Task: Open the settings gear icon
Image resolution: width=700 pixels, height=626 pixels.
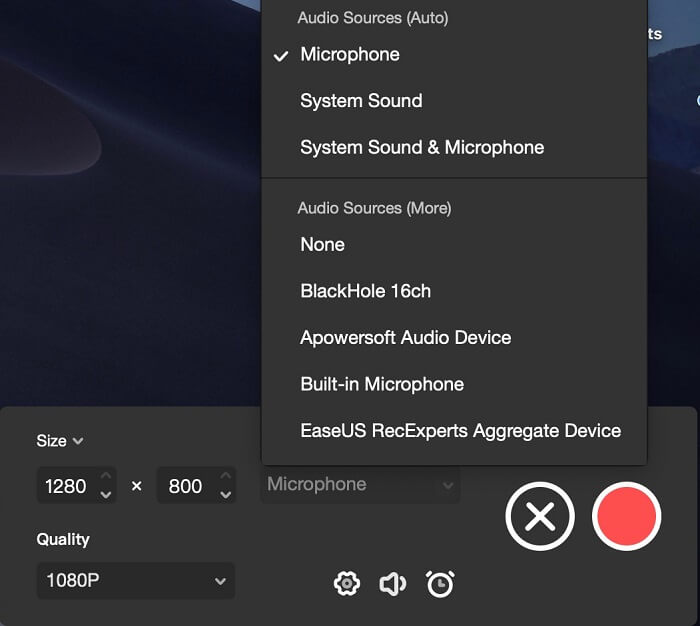Action: point(347,583)
